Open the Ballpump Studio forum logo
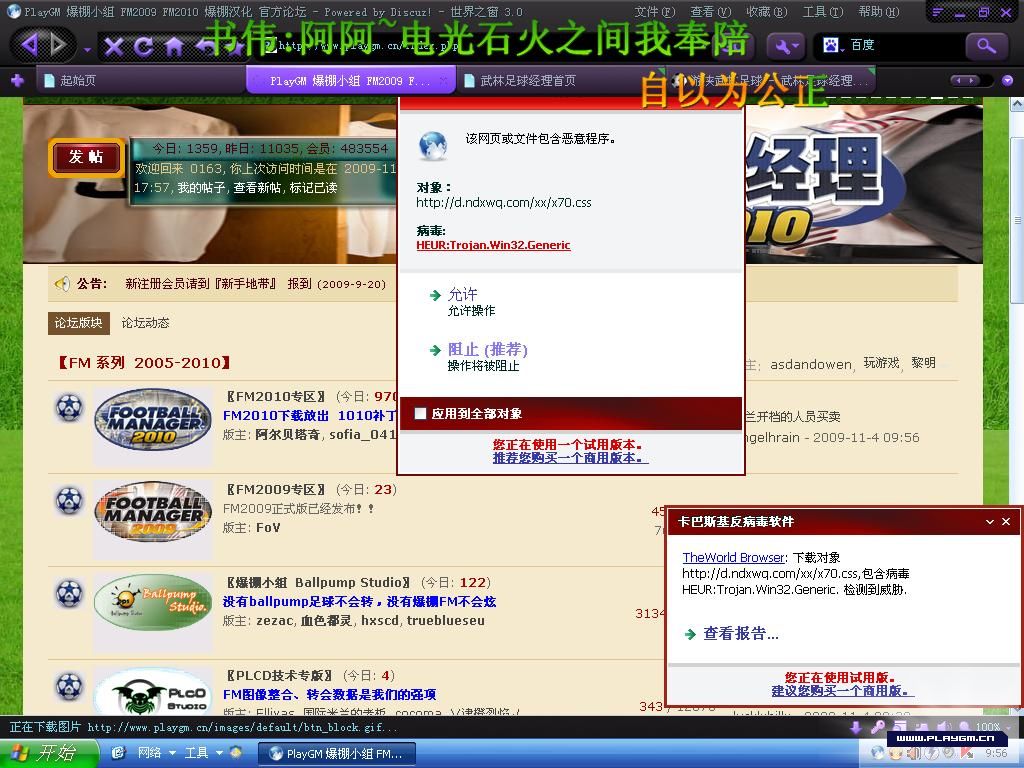Screen dimensions: 1024x768 (153, 602)
